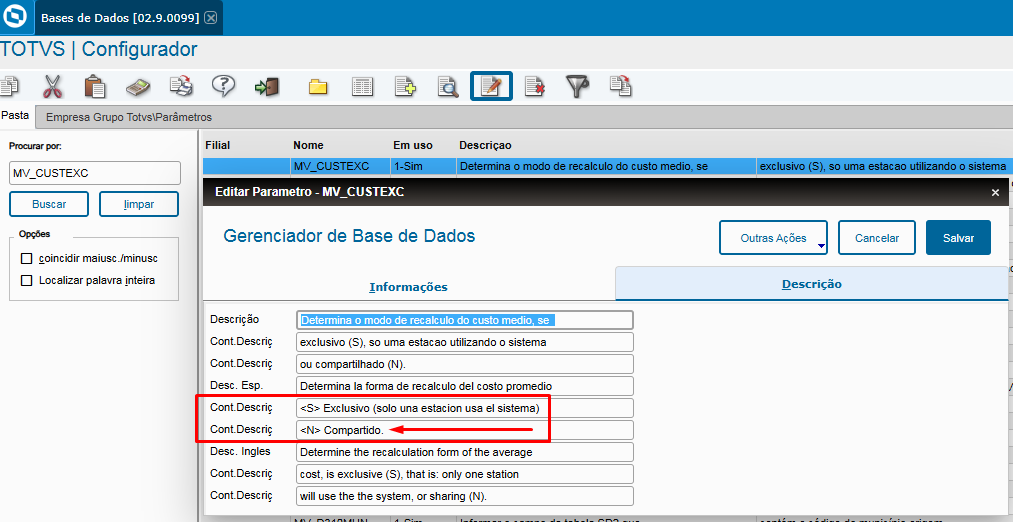Click the delete record icon
Screen dimensions: 1013x522
tap(534, 87)
